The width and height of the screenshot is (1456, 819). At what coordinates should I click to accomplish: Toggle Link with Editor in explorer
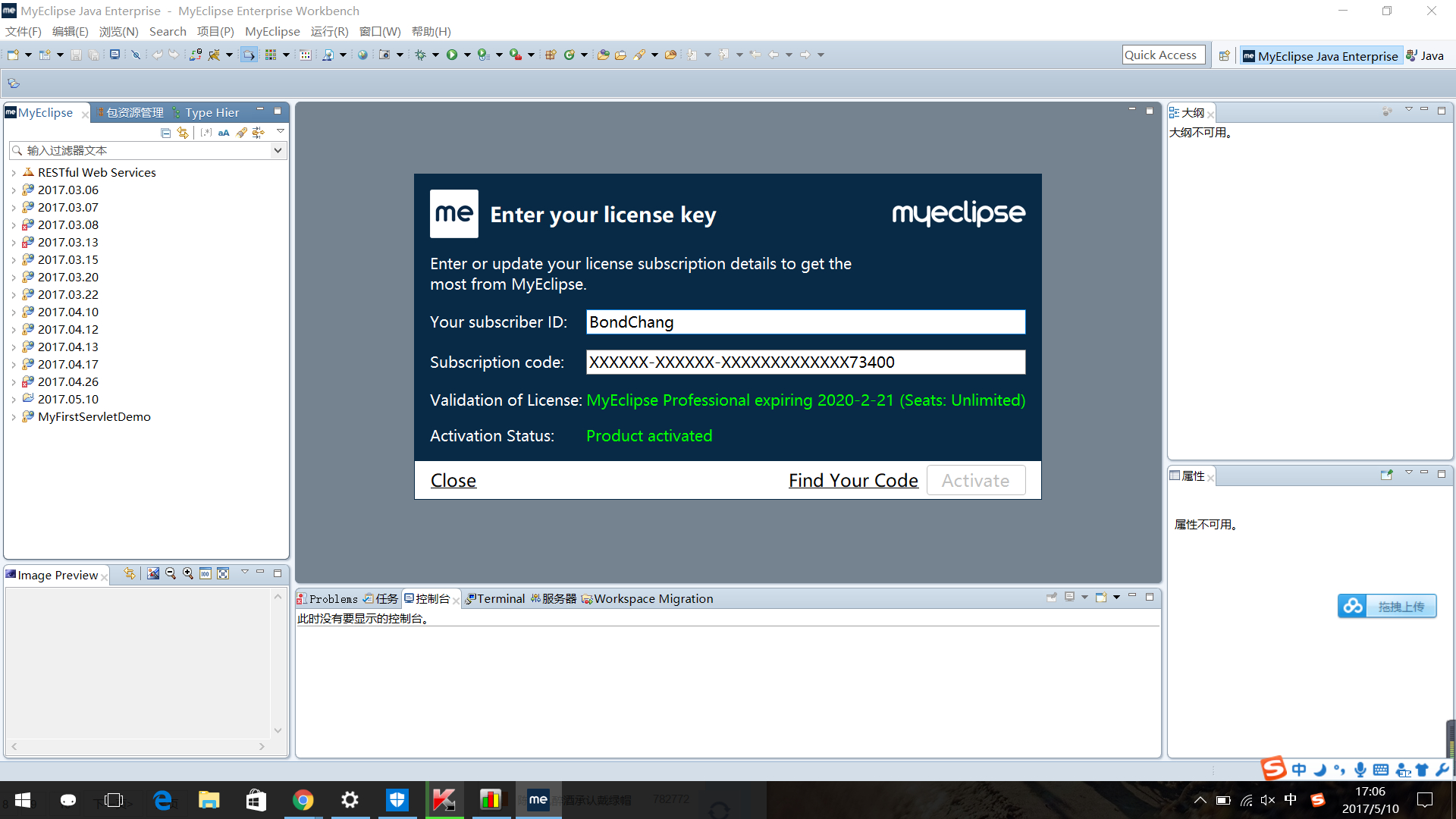(183, 133)
